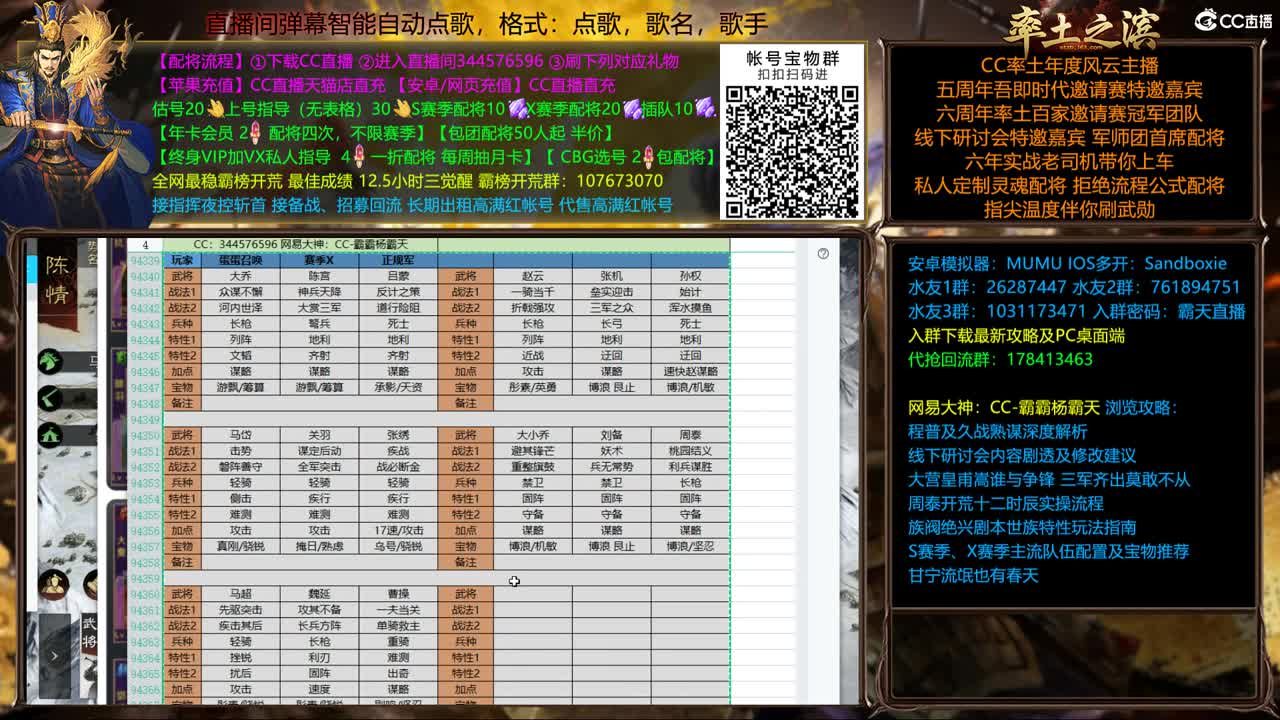The width and height of the screenshot is (1280, 720).
Task: Select row header 94350
Action: coord(145,435)
